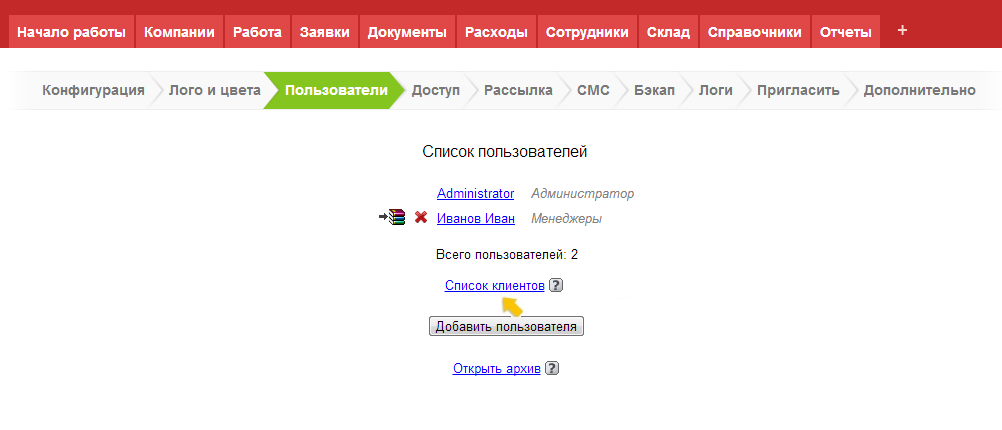
Task: Switch to the Склад menu section
Action: [x=668, y=32]
